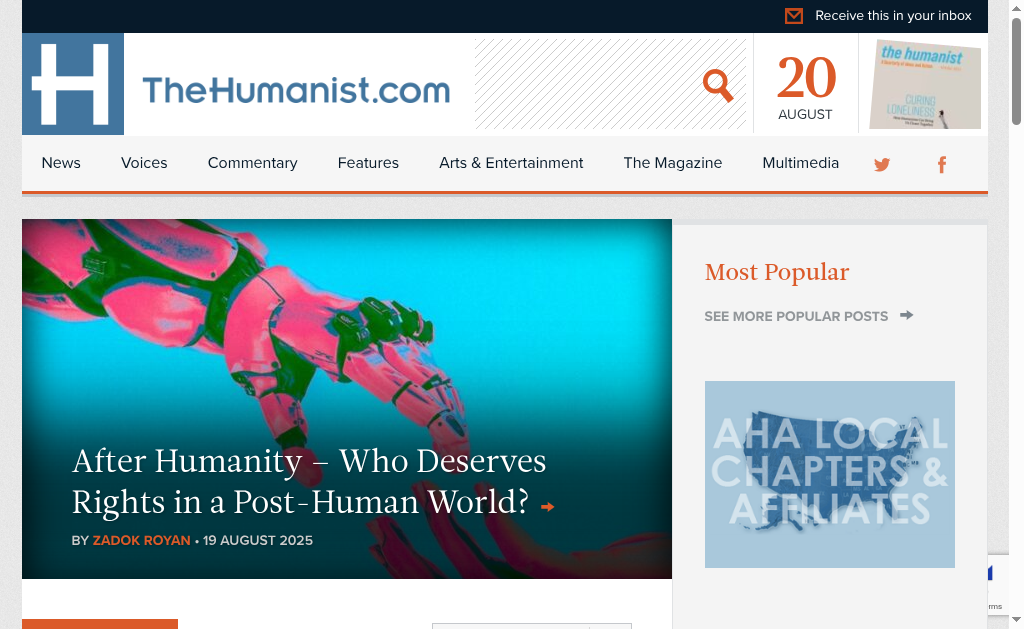Screen dimensions: 1024x629
Task: Click the envelope icon in top bar
Action: click(x=793, y=16)
